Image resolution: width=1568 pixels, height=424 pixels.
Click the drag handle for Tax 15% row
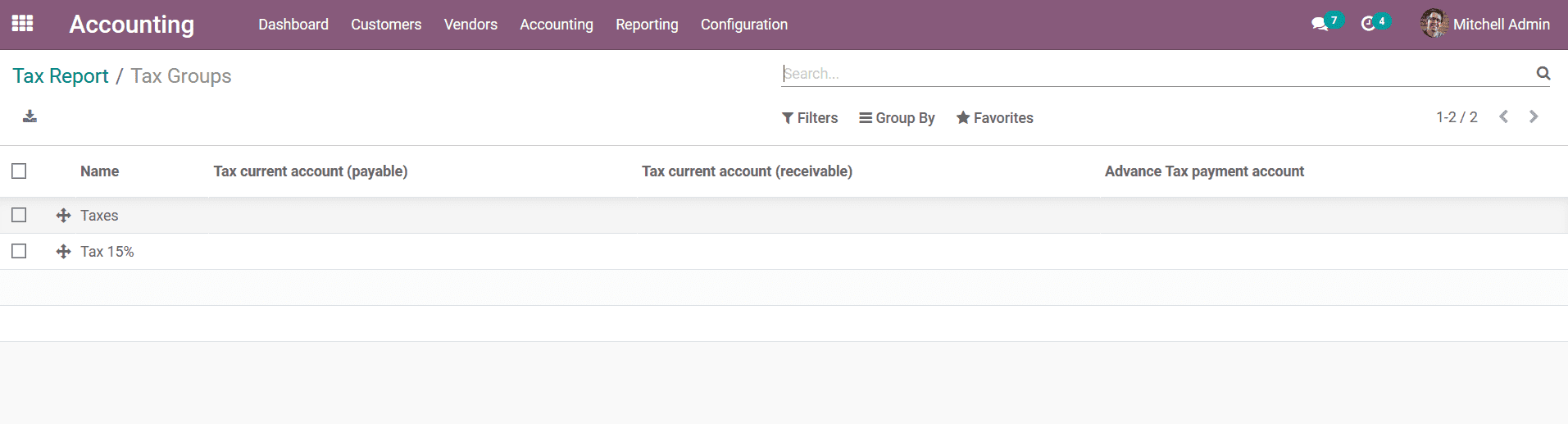63,252
